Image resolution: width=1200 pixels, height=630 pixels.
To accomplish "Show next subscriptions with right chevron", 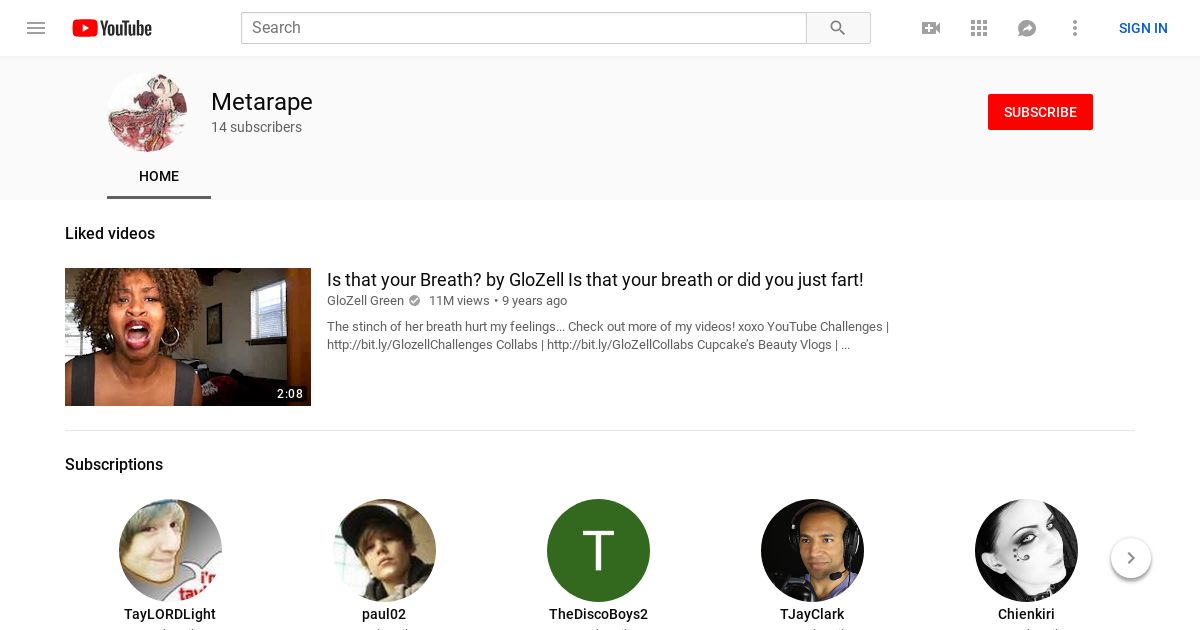I will 1131,558.
